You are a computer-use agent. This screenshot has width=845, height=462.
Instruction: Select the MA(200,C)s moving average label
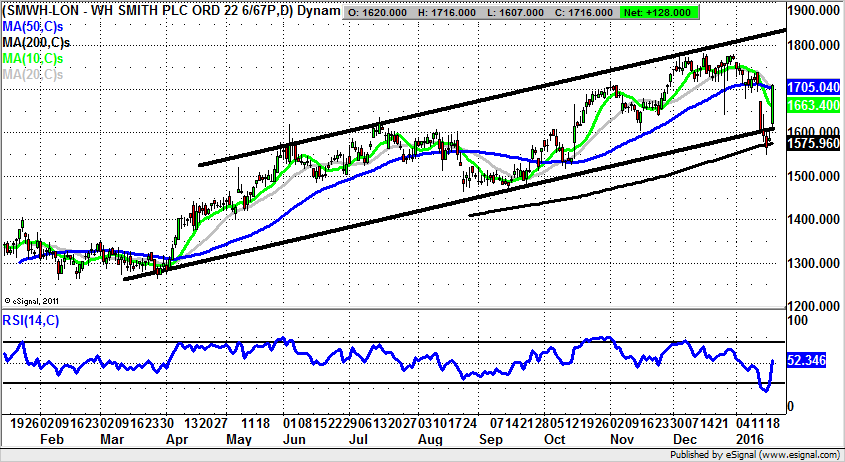pos(36,44)
